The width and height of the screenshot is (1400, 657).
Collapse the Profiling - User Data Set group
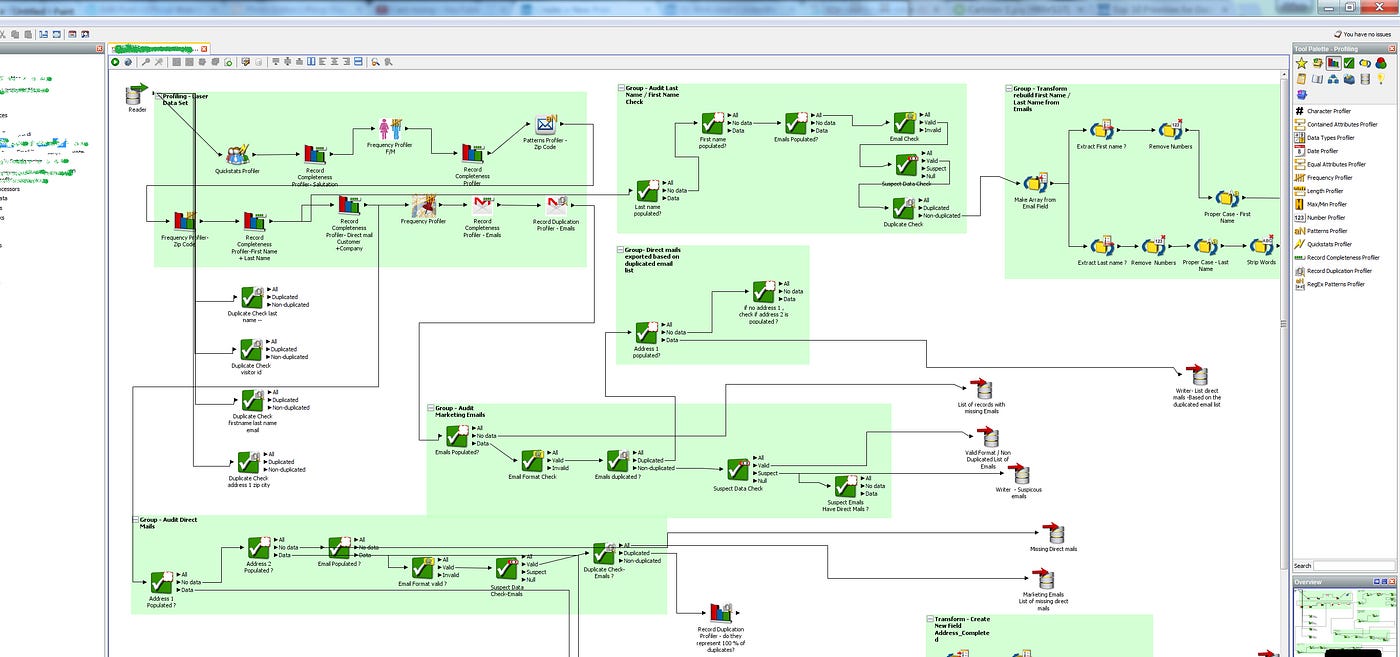[156, 95]
